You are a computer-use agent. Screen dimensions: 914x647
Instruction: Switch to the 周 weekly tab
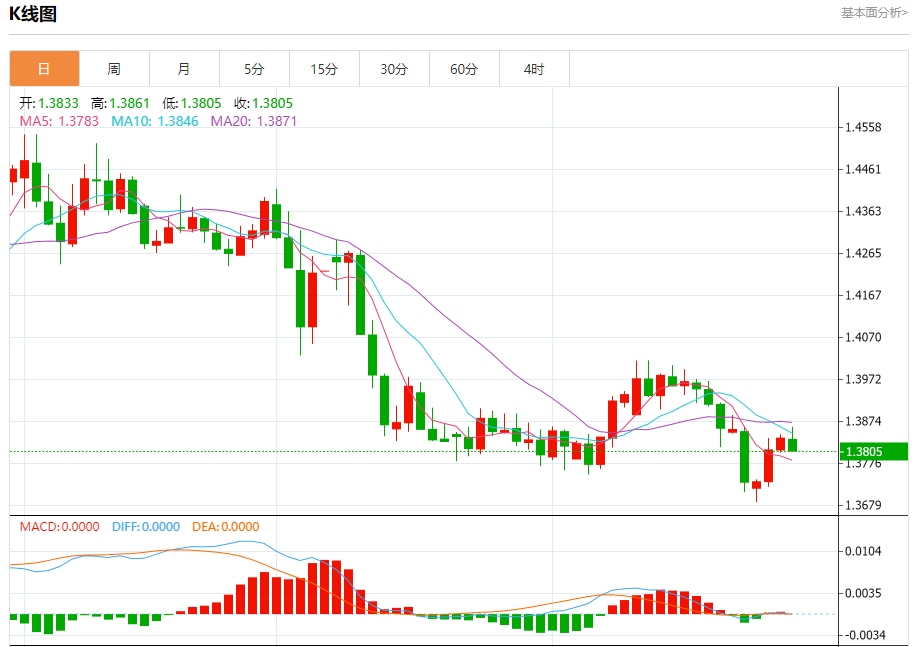pos(114,69)
